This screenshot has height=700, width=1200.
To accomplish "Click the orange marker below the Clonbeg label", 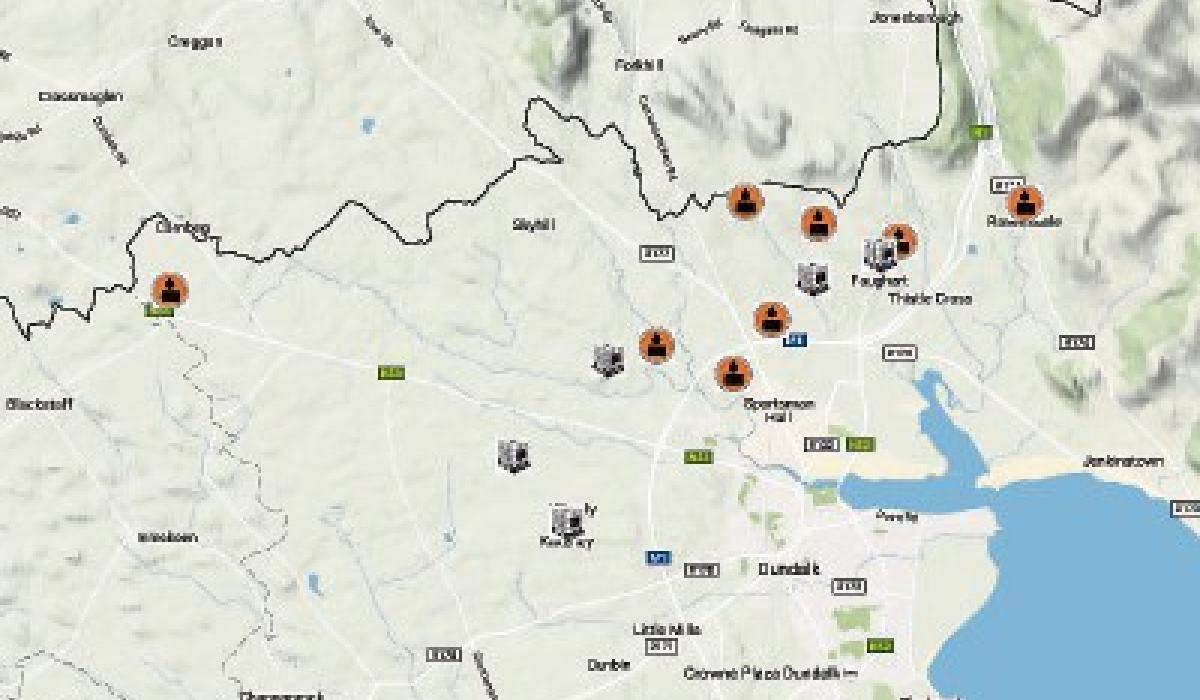I will tap(170, 290).
